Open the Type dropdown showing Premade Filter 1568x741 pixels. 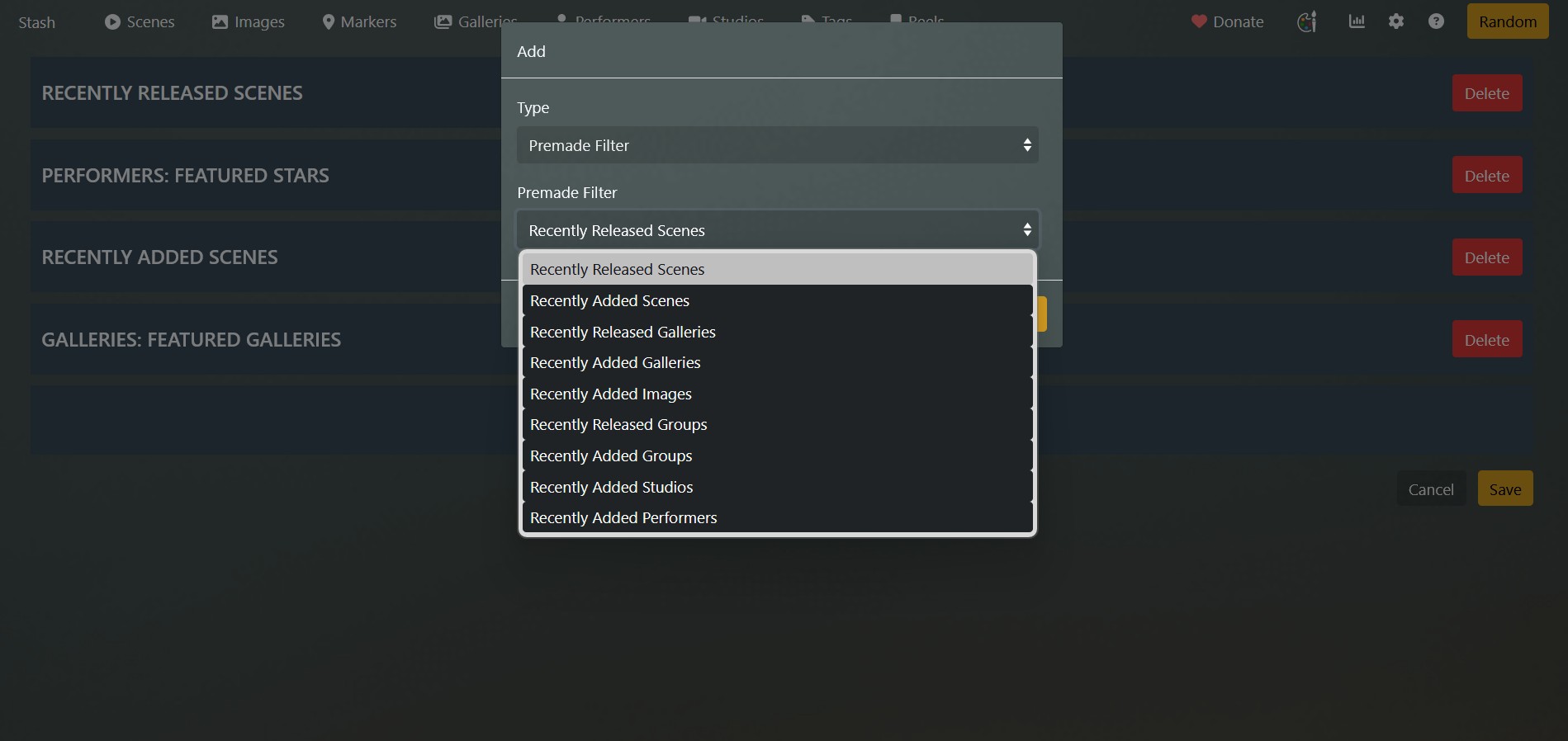tap(777, 145)
